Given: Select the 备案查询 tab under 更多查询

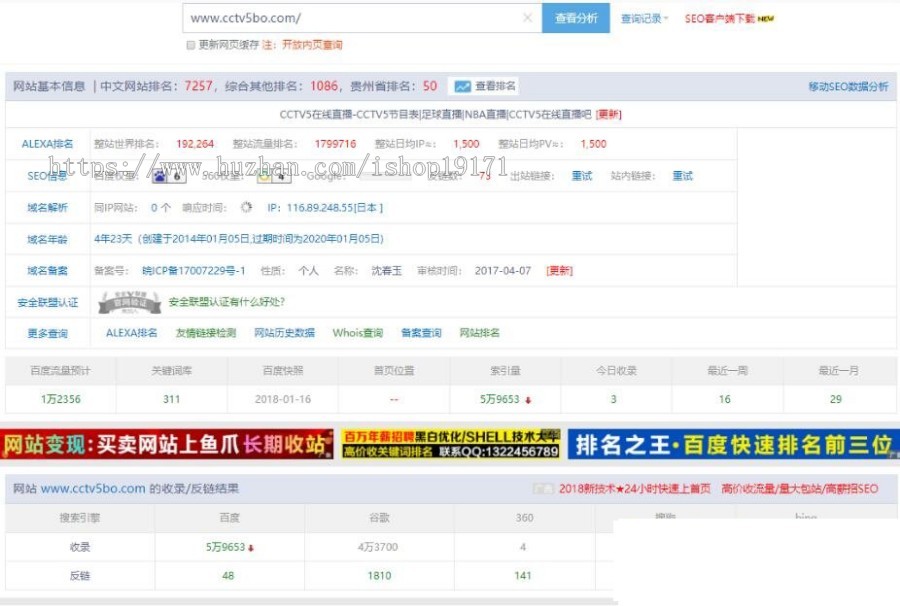Looking at the screenshot, I should [x=420, y=333].
